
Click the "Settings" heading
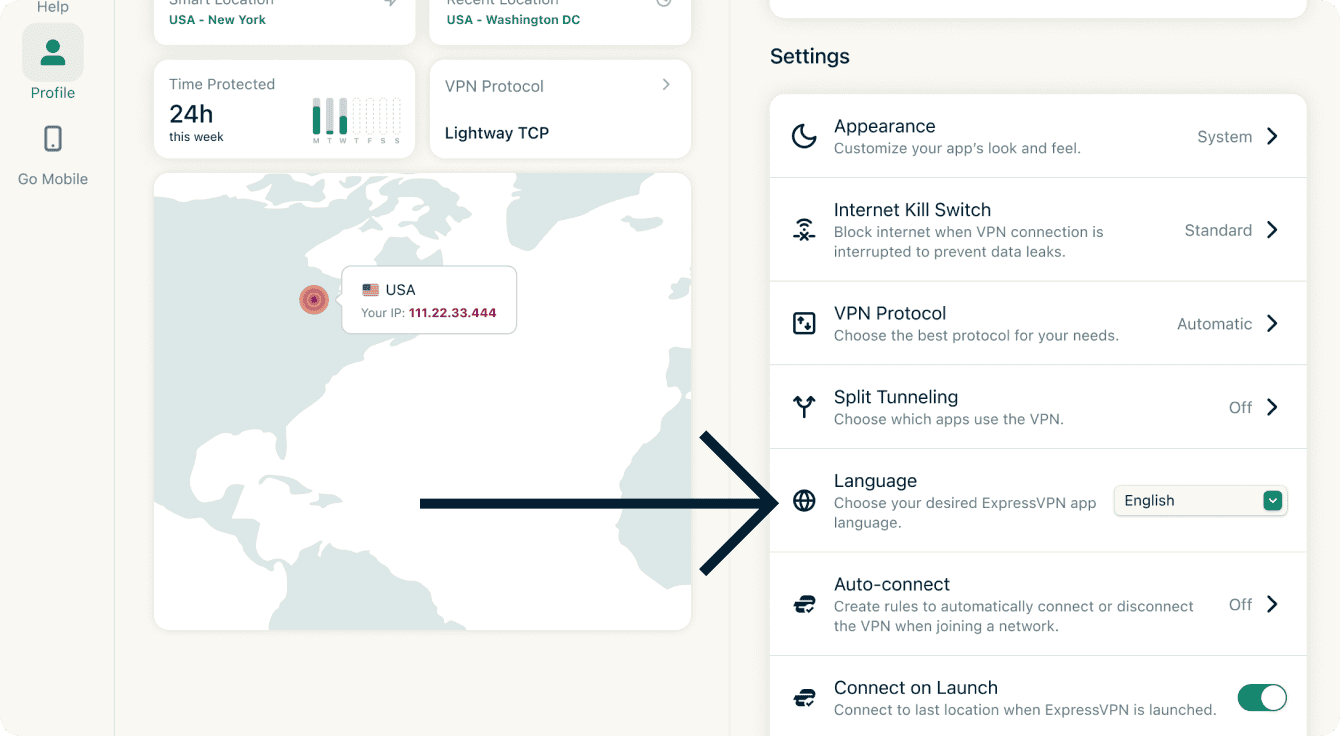tap(810, 56)
